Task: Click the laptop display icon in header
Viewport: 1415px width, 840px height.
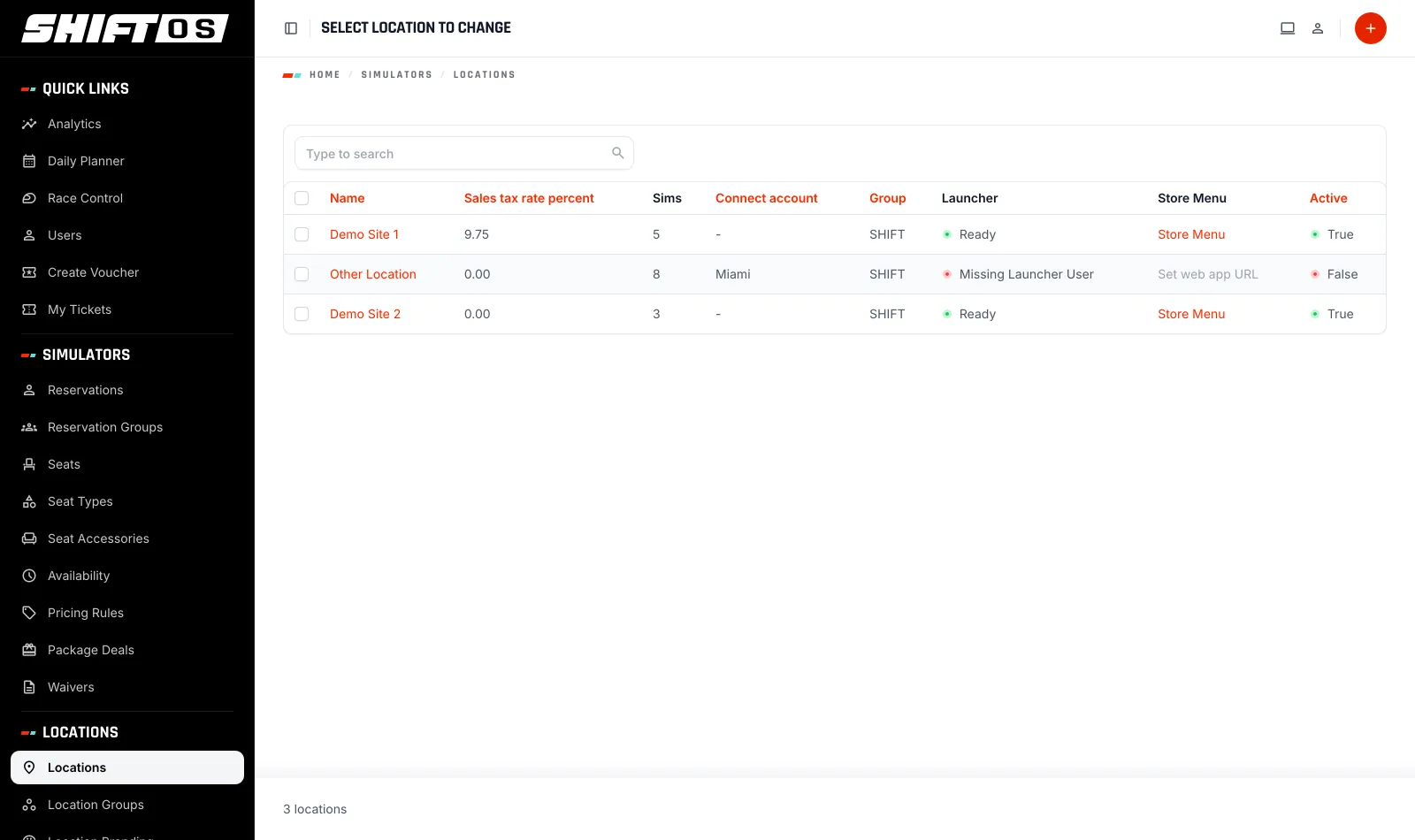Action: coord(1288,28)
